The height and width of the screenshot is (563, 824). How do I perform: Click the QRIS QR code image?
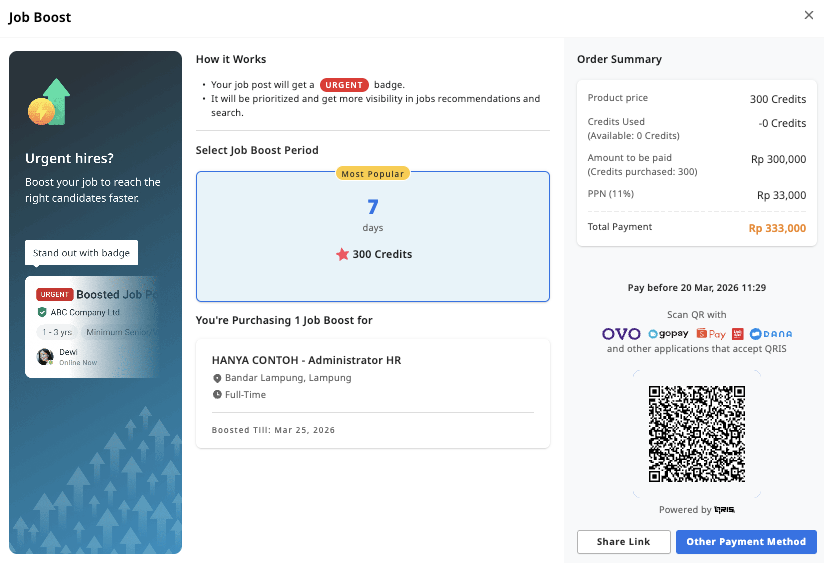point(696,433)
